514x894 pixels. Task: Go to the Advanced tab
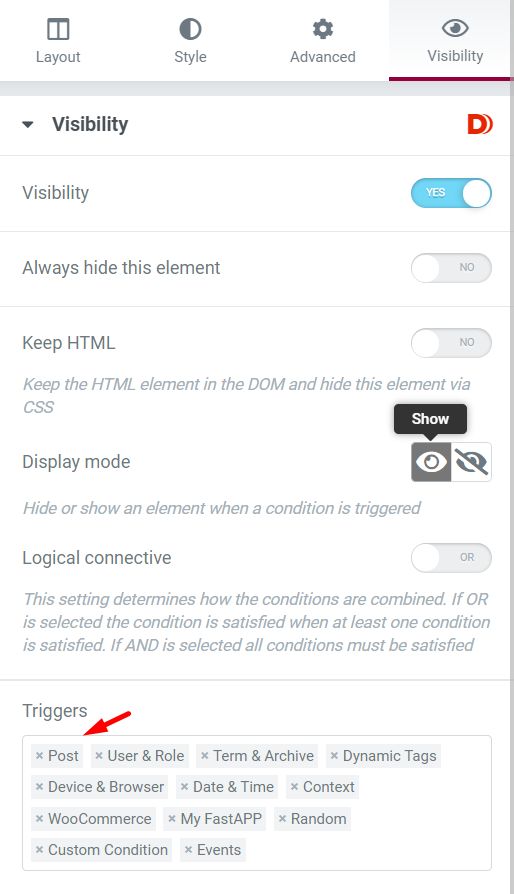pyautogui.click(x=323, y=40)
